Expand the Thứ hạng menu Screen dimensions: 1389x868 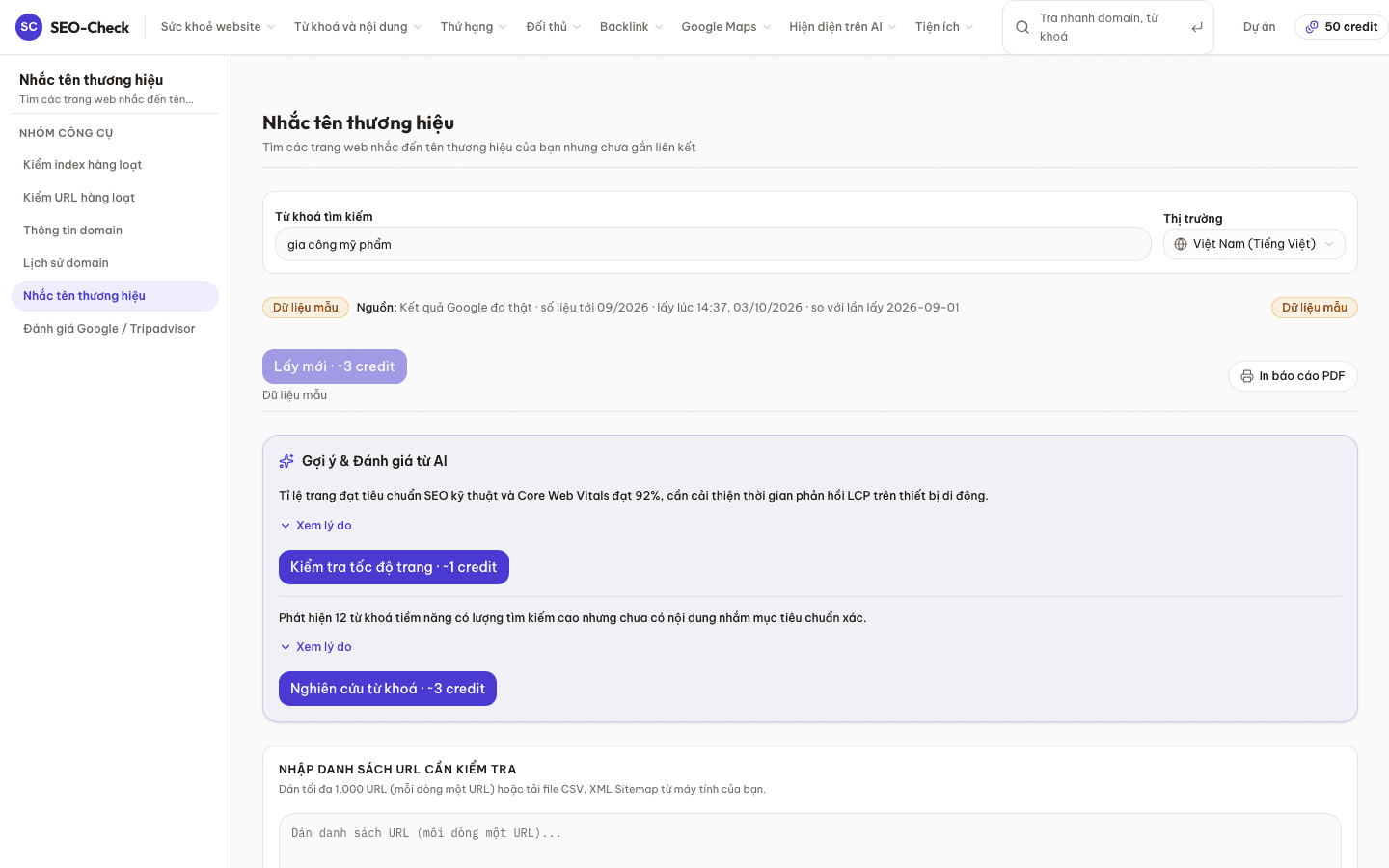[x=474, y=27]
